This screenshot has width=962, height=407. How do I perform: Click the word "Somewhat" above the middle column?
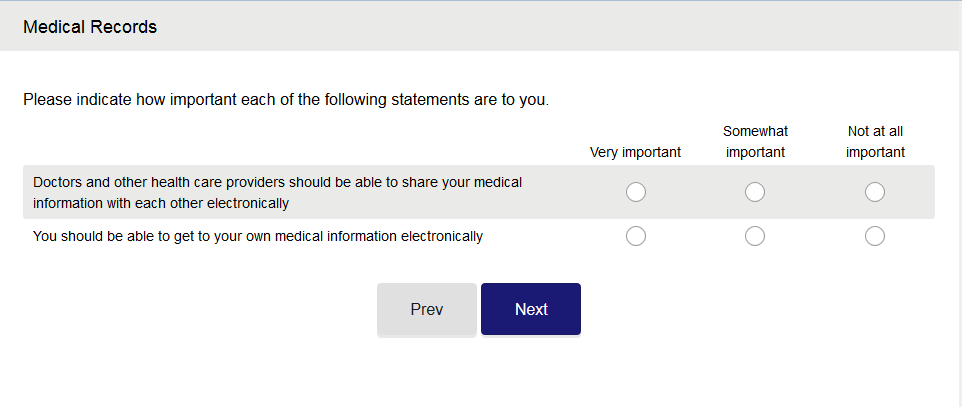click(755, 131)
